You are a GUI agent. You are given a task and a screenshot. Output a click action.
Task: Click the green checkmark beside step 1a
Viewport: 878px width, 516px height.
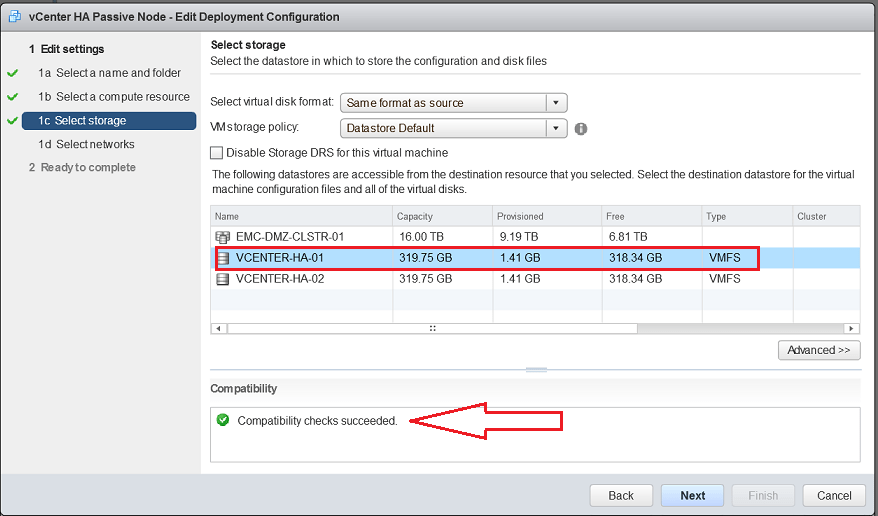click(13, 73)
